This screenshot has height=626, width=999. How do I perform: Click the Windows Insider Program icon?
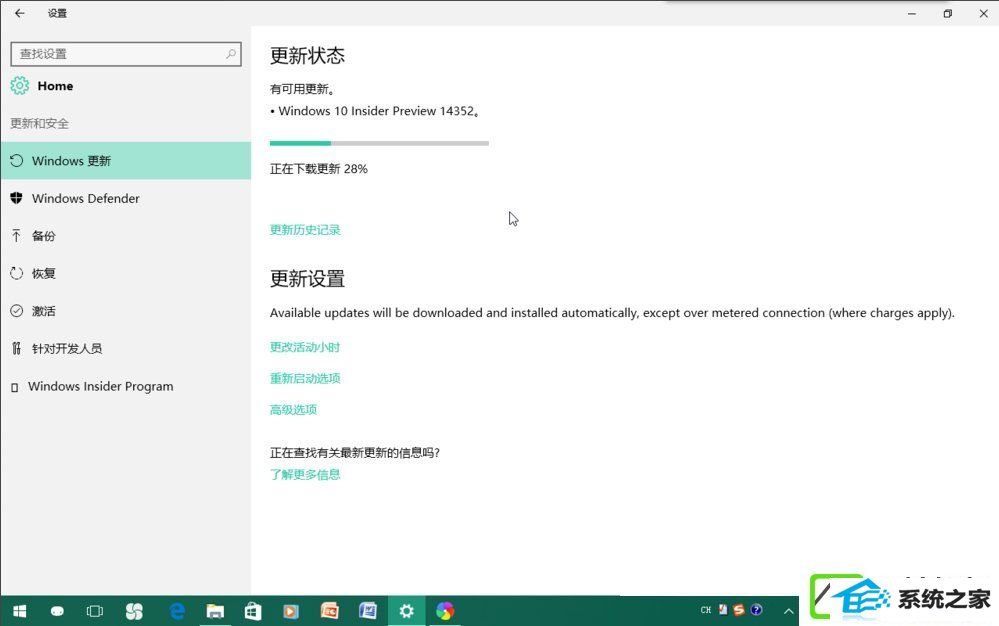tap(15, 387)
